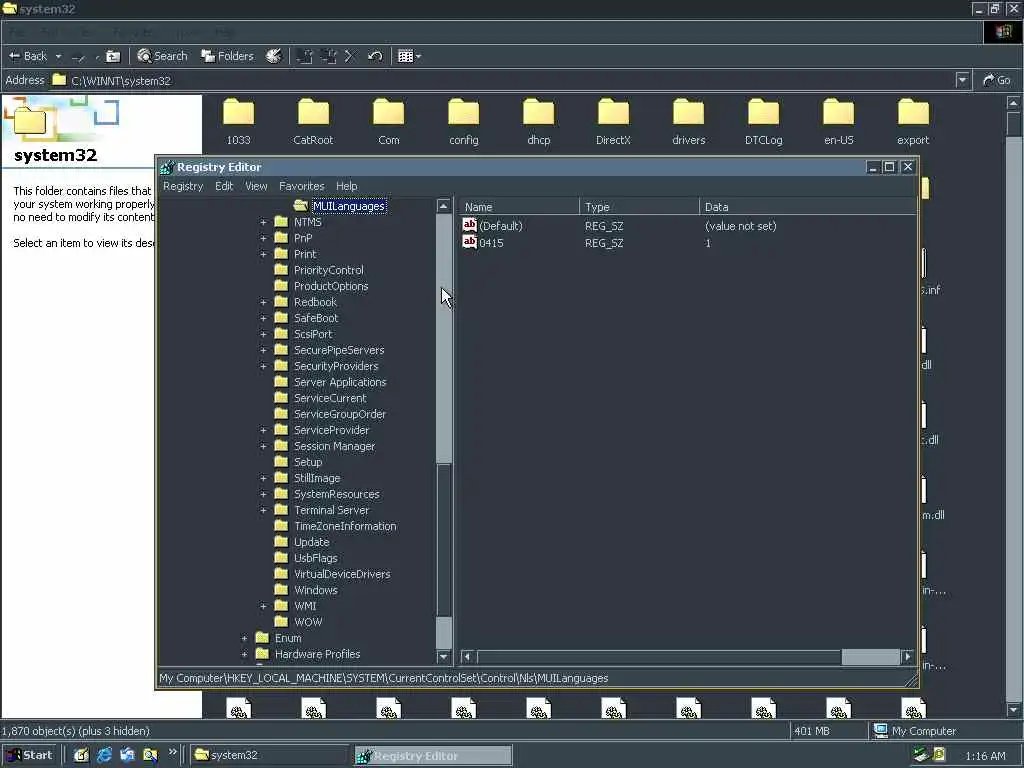The height and width of the screenshot is (768, 1024).
Task: Launch Outlook Express from Quick Launch
Action: pos(127,756)
